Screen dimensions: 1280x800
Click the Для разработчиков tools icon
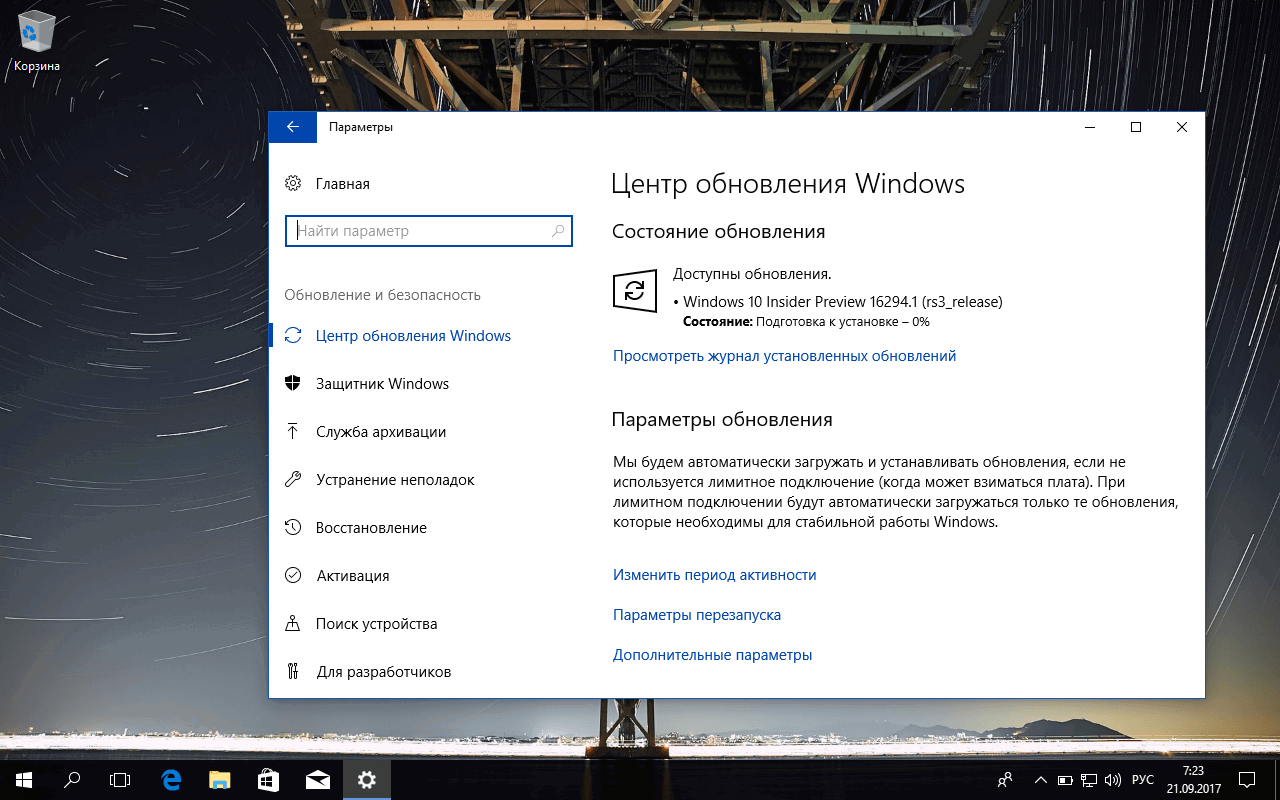point(292,671)
